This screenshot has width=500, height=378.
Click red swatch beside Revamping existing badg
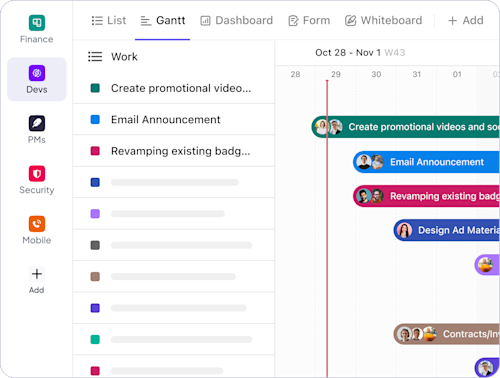[95, 151]
